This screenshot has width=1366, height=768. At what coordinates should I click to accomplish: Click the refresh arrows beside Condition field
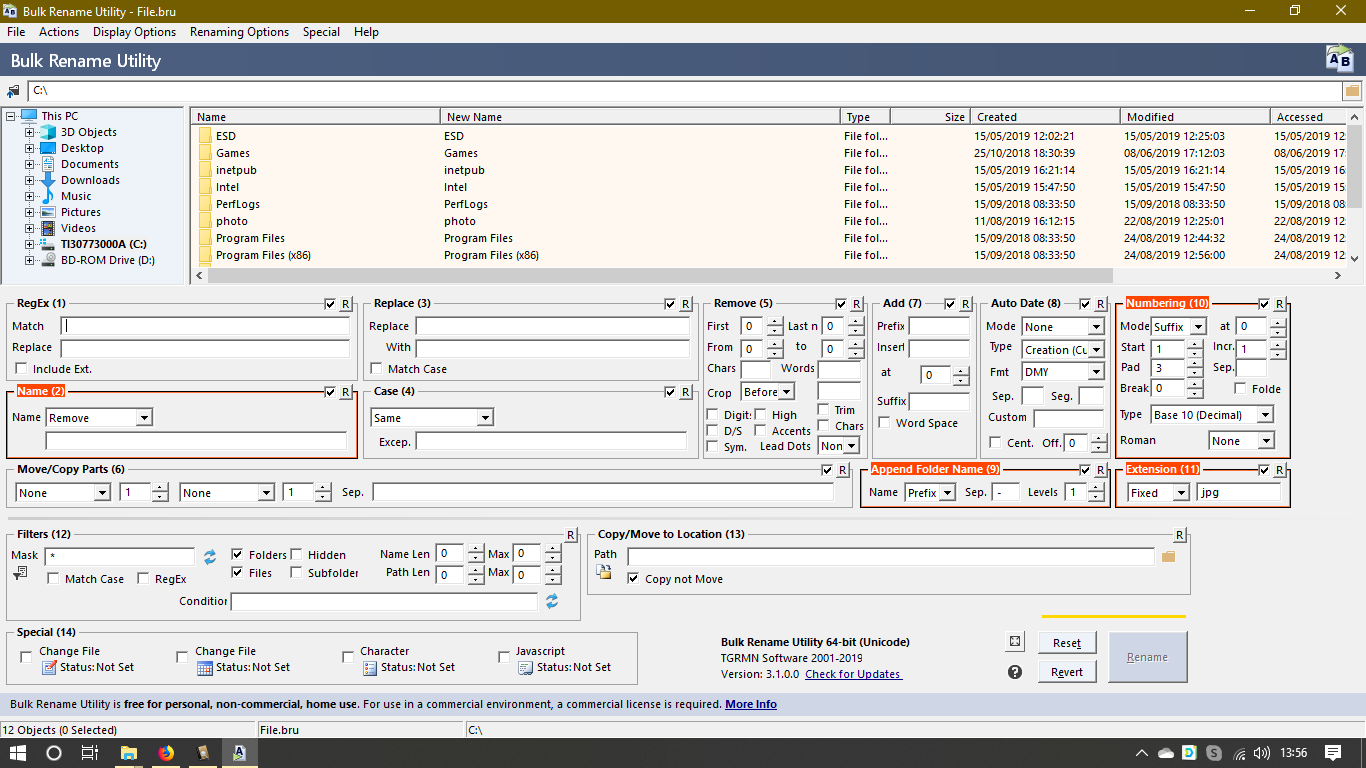tap(551, 601)
